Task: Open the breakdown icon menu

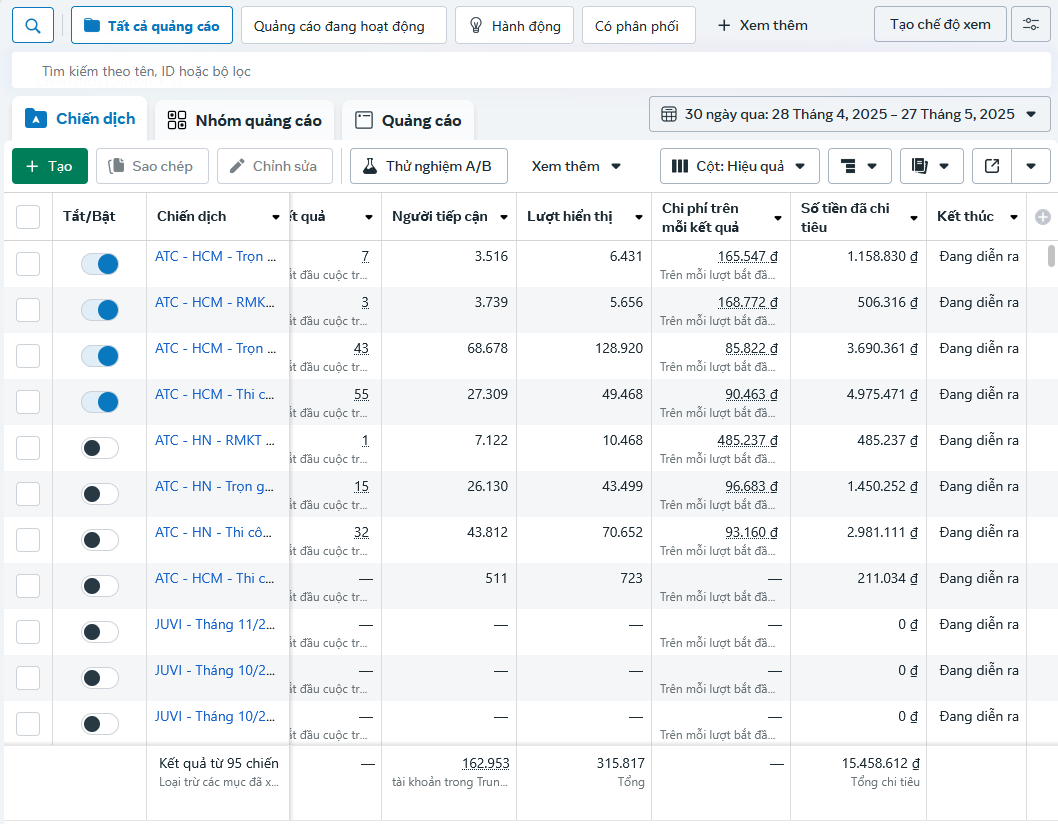Action: tap(860, 166)
